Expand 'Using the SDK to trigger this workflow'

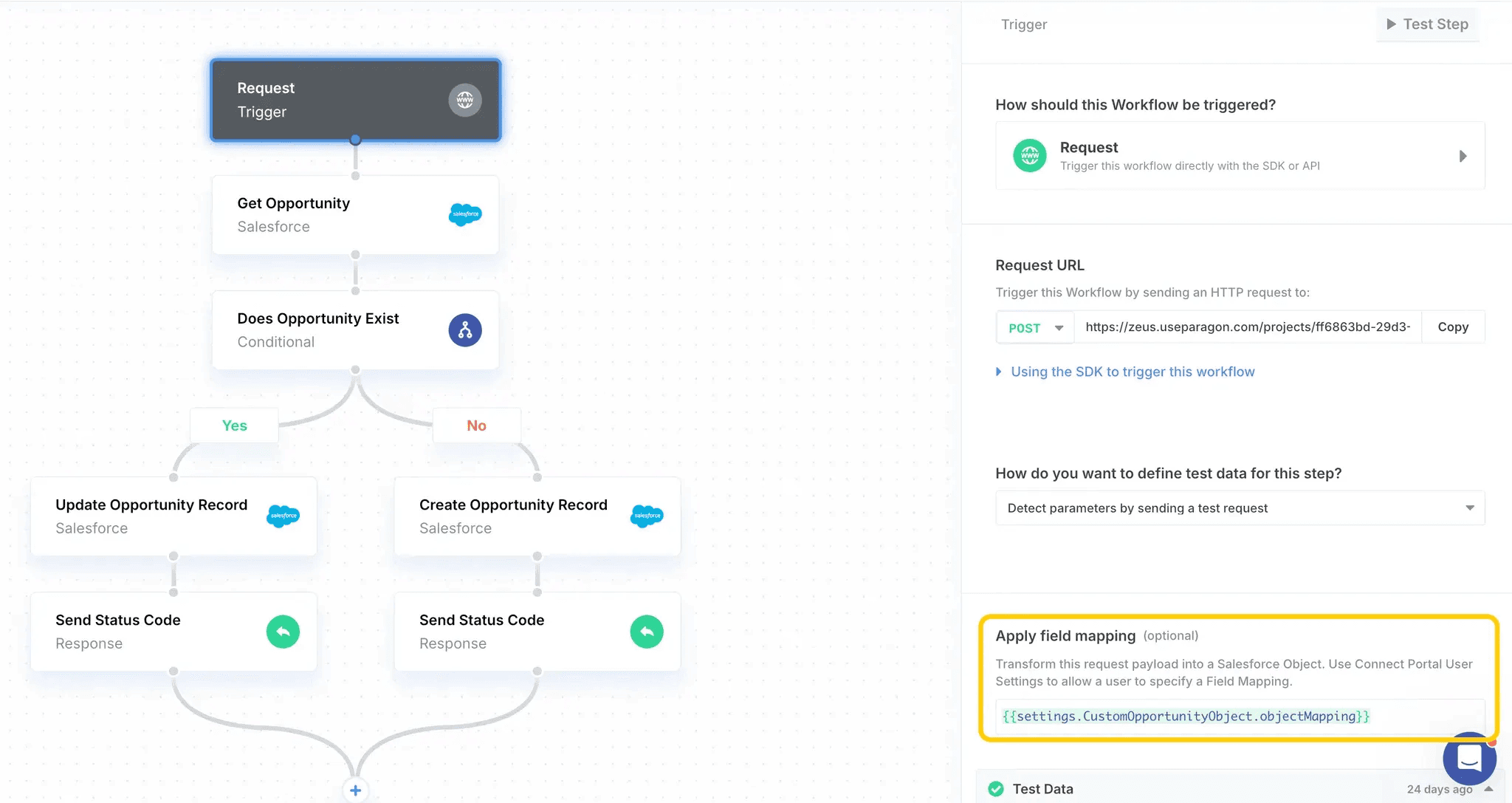point(1133,372)
